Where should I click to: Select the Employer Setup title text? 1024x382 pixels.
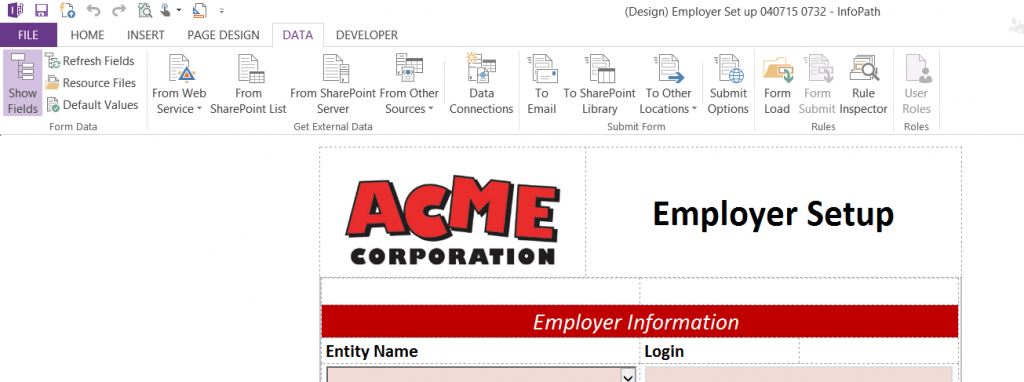point(773,214)
